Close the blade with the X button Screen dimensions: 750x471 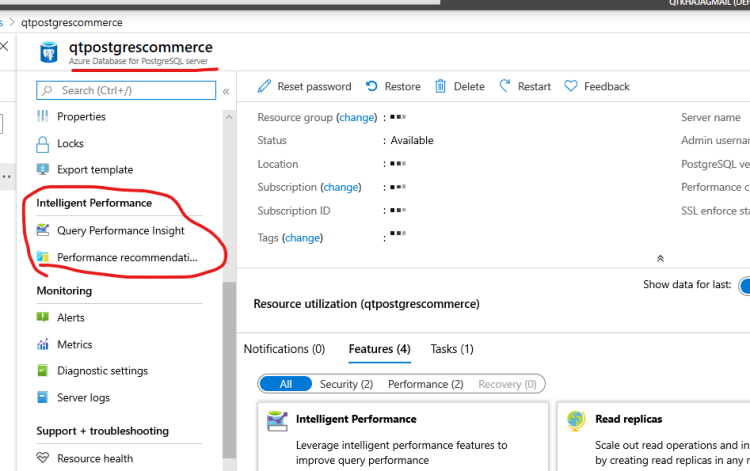[x=4, y=46]
